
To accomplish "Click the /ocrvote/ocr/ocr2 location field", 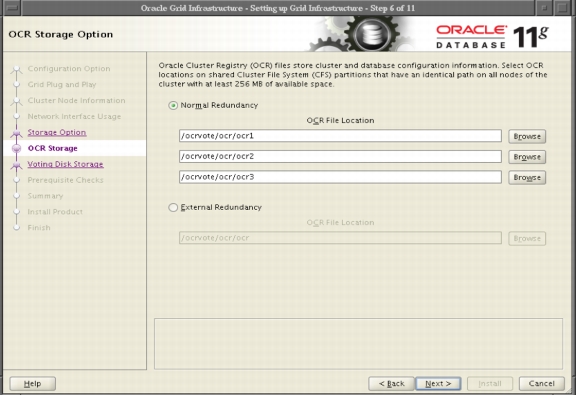I will point(340,156).
